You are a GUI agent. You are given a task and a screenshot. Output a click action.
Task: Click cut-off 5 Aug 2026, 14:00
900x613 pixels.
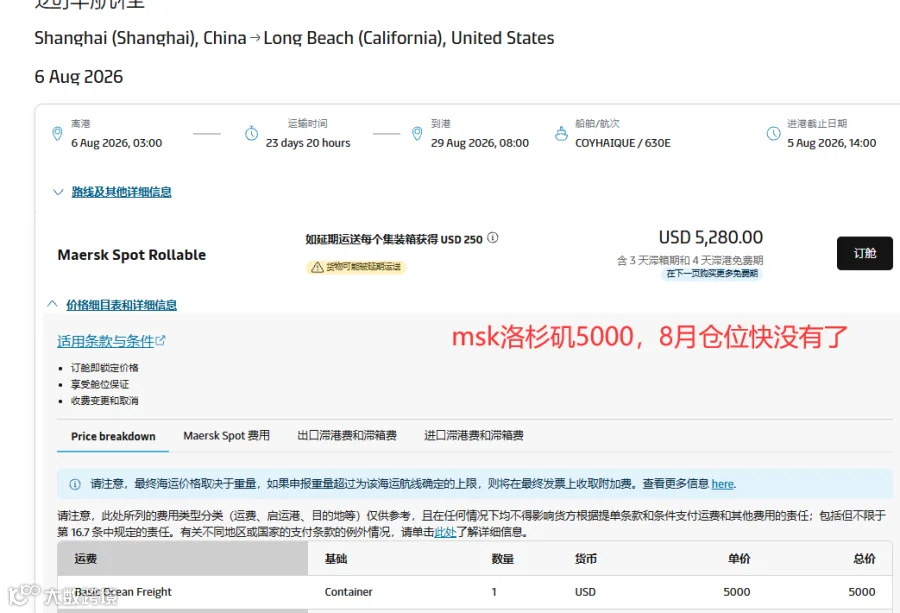pos(832,143)
